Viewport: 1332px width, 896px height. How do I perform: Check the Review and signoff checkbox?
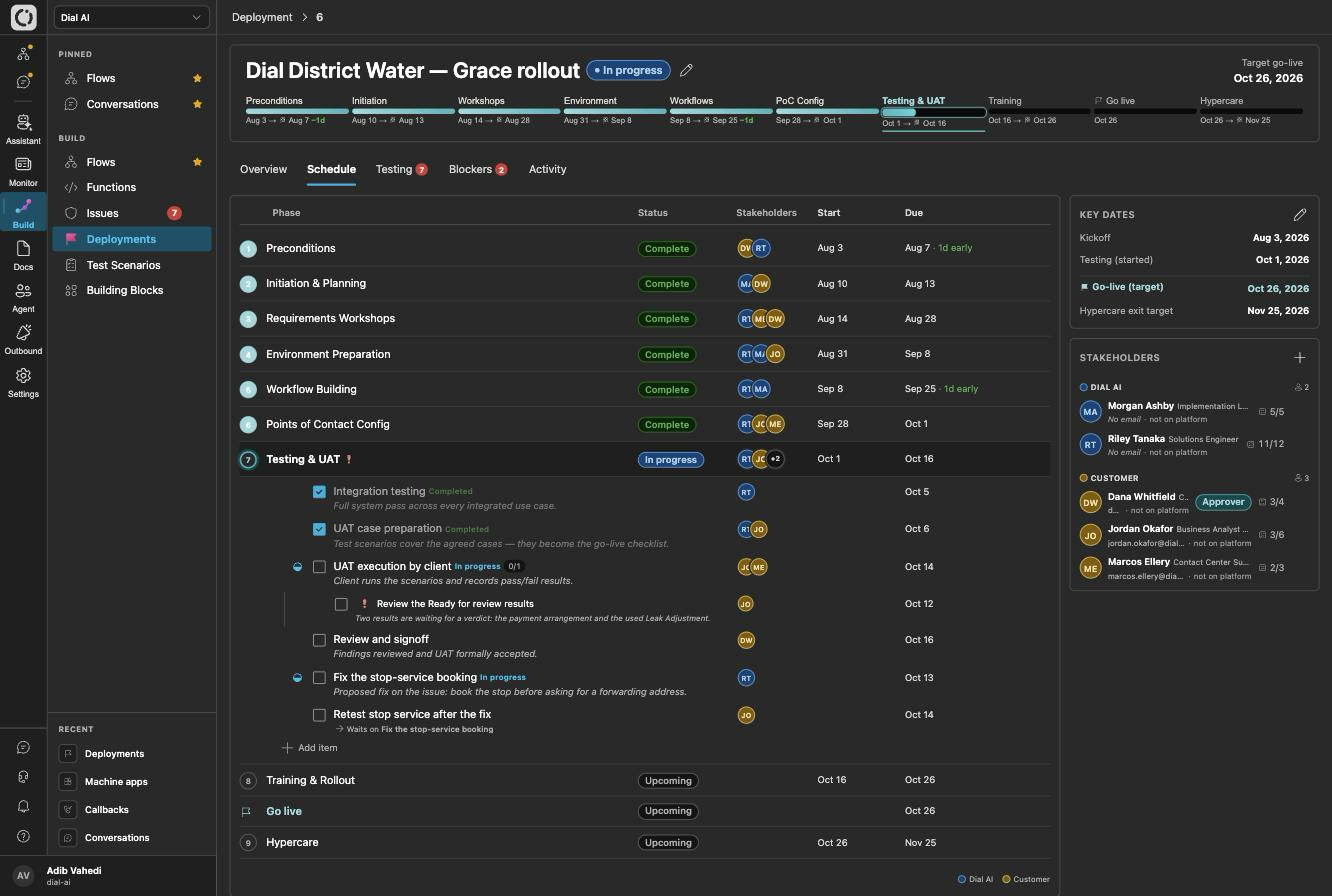pos(319,640)
